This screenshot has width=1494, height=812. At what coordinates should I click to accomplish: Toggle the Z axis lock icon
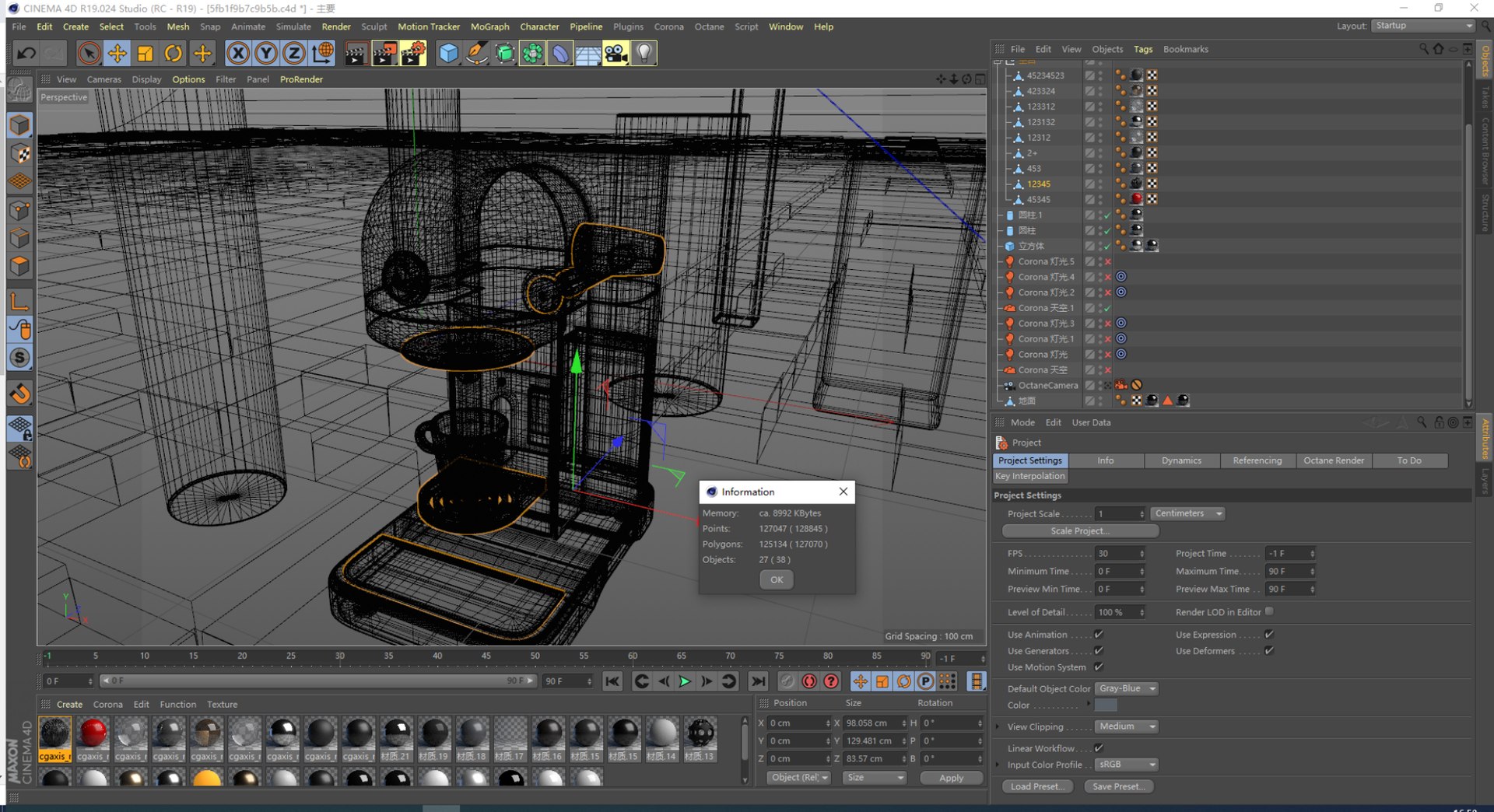(294, 53)
